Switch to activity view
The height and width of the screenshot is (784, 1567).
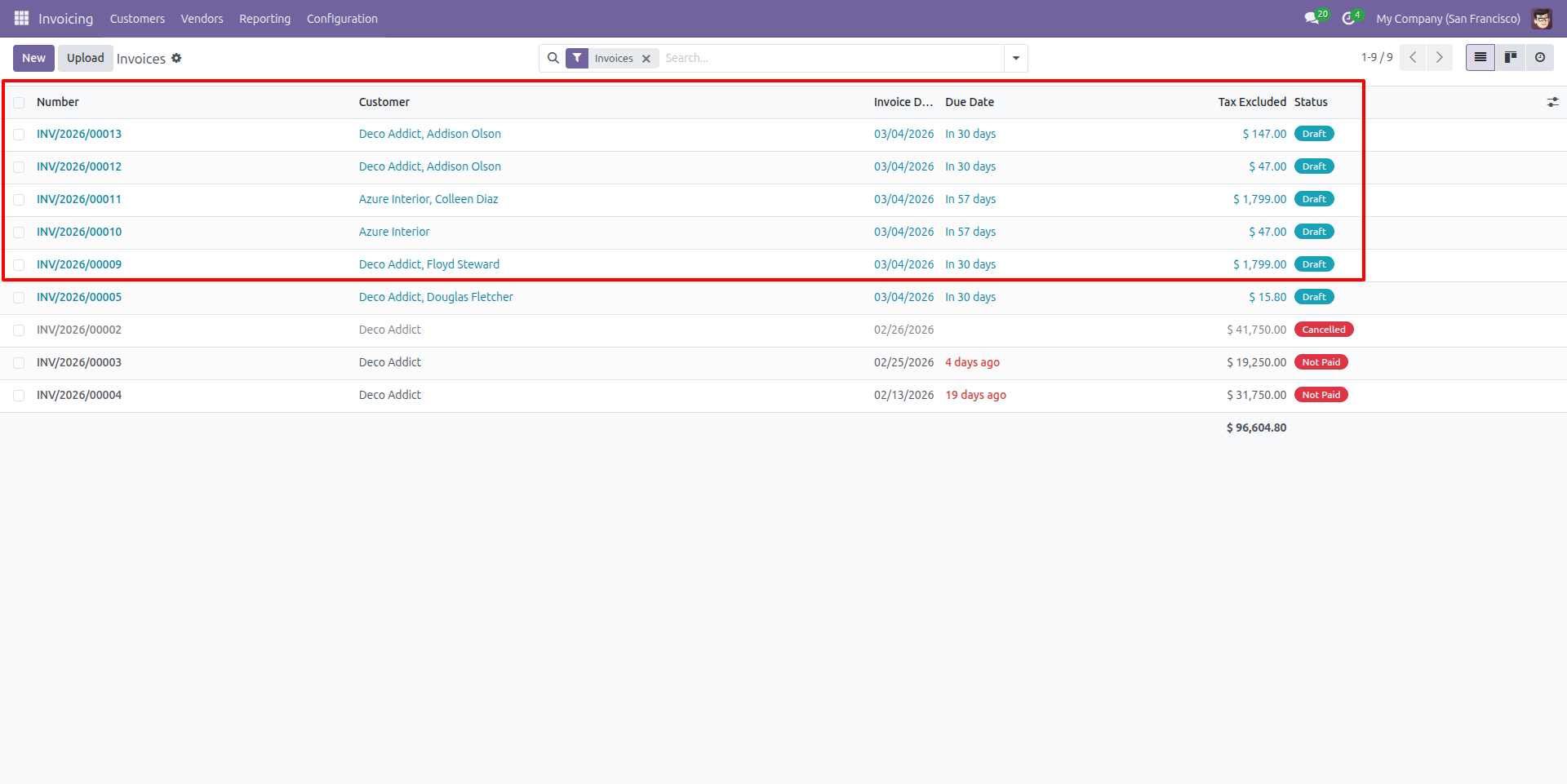pos(1540,57)
